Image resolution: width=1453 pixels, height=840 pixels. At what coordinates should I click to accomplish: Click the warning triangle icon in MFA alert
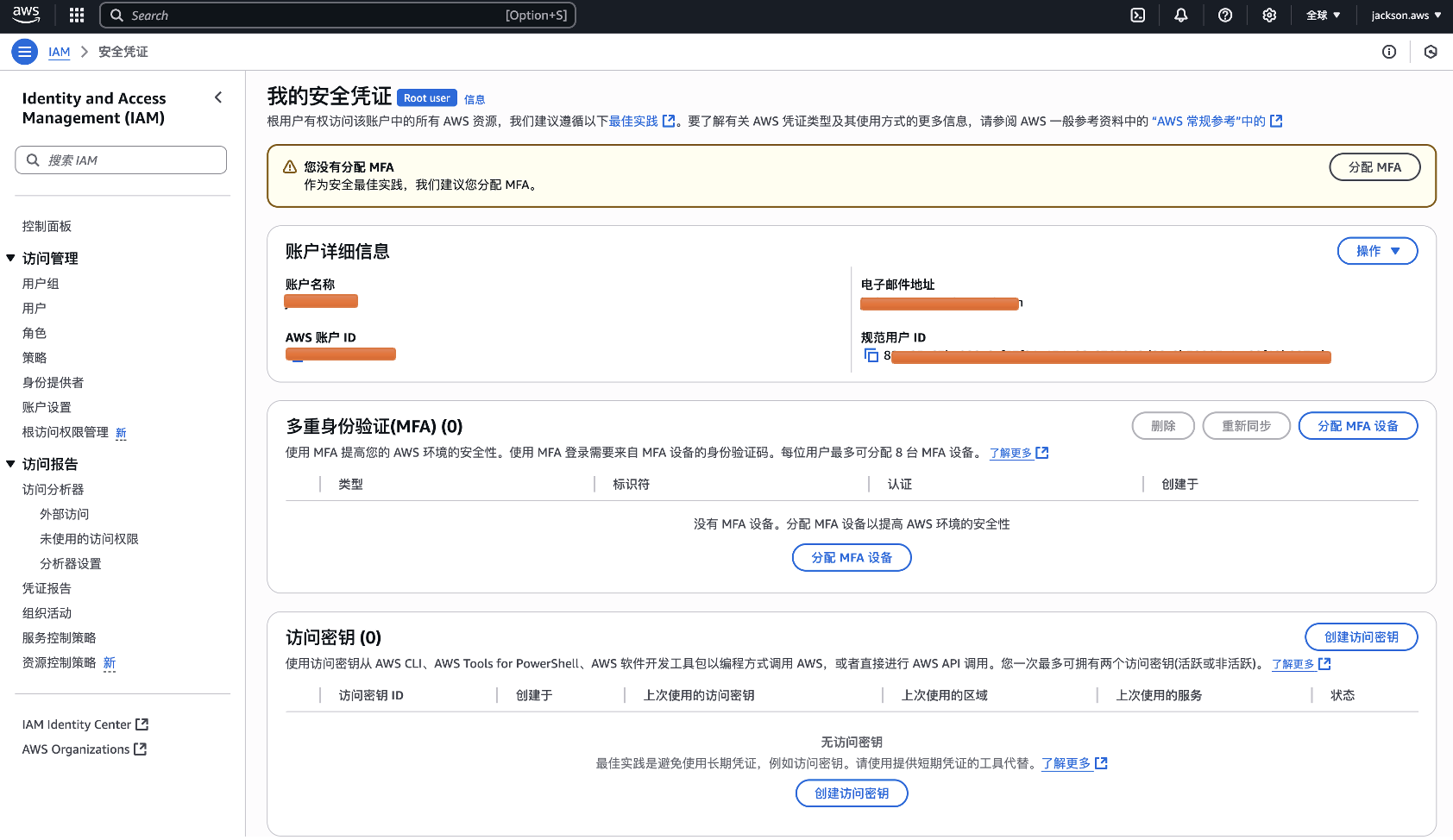tap(290, 167)
